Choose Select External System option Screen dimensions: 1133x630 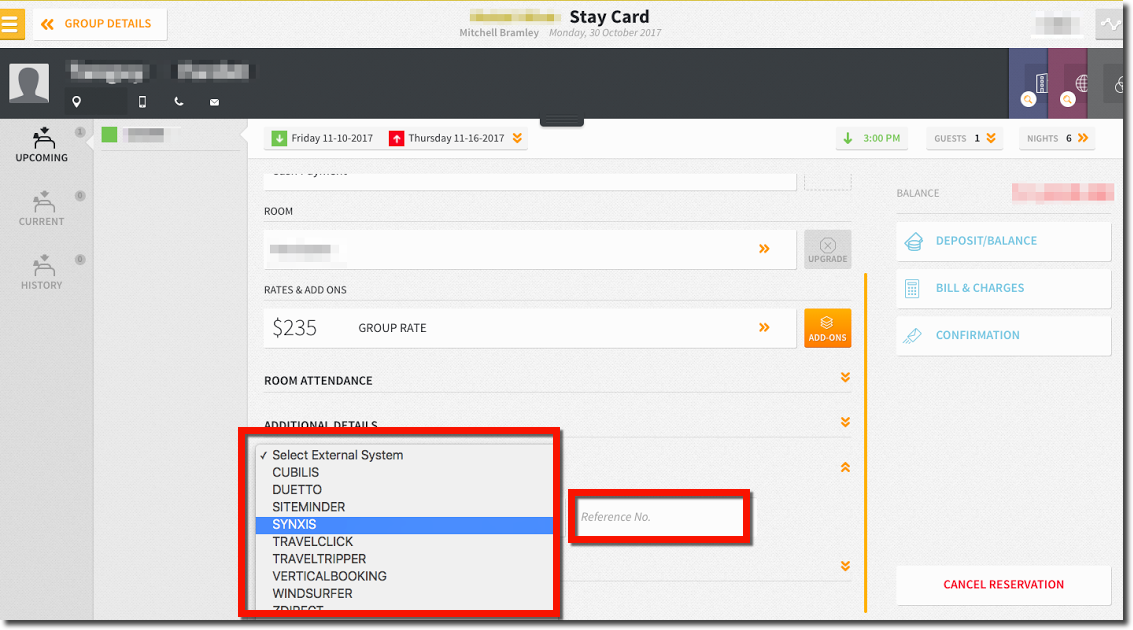tap(404, 455)
